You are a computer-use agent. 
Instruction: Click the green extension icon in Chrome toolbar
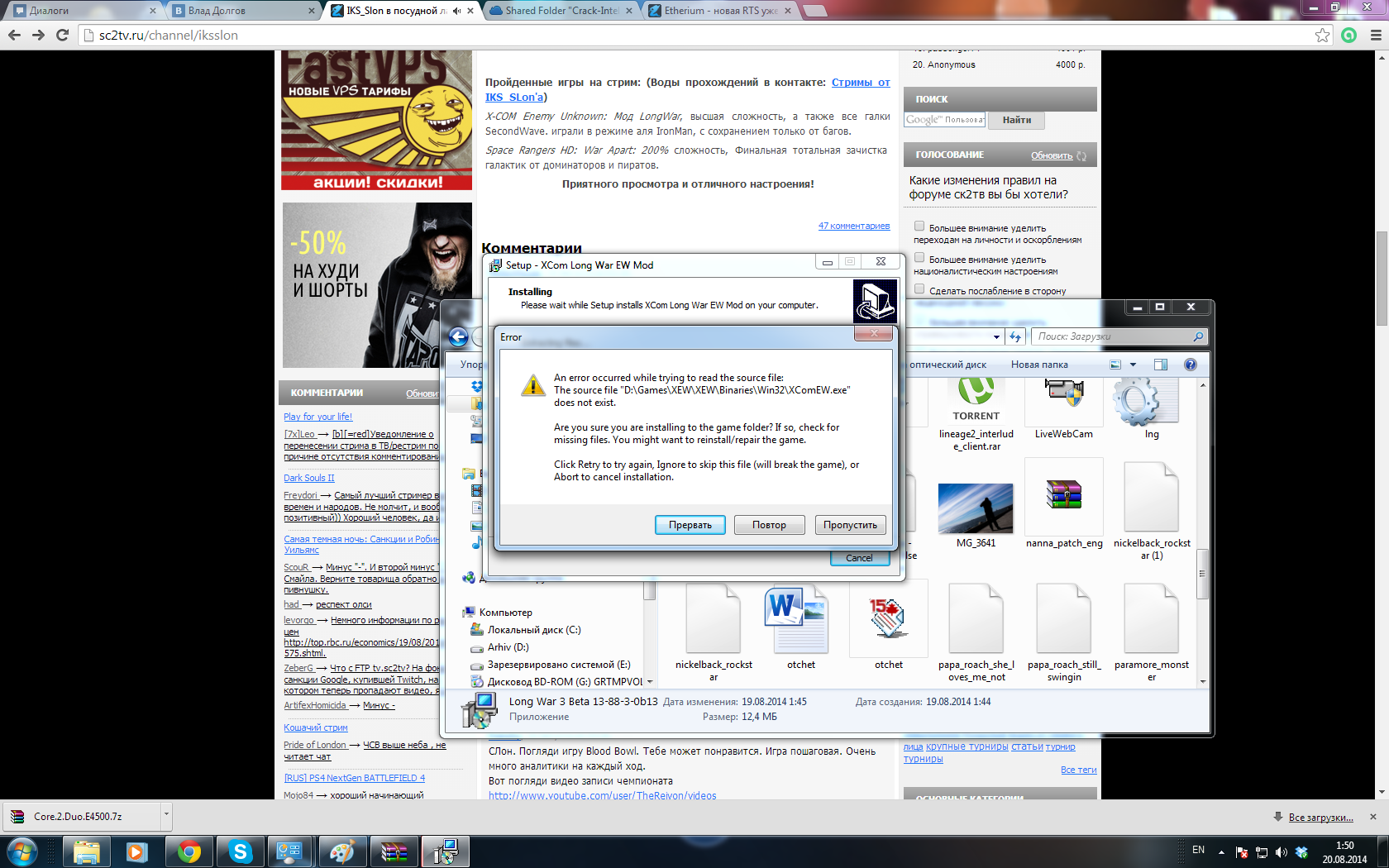(x=1349, y=35)
